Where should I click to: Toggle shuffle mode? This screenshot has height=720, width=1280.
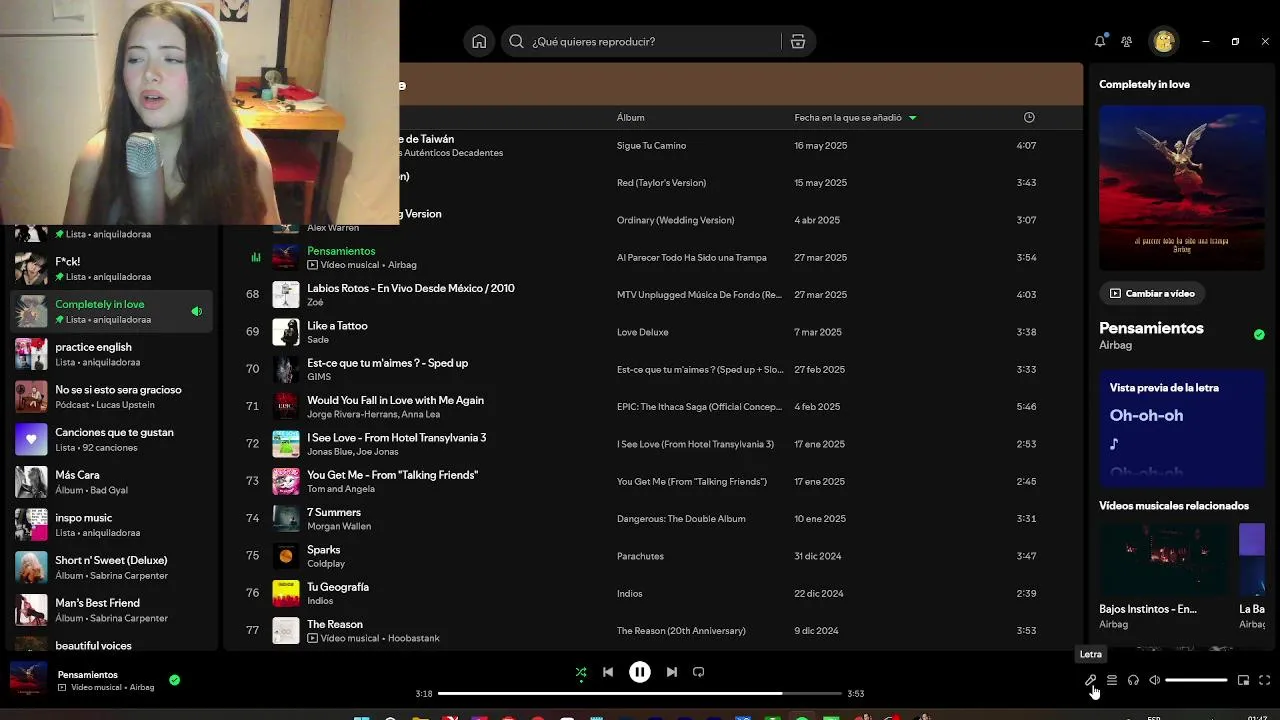[x=581, y=672]
